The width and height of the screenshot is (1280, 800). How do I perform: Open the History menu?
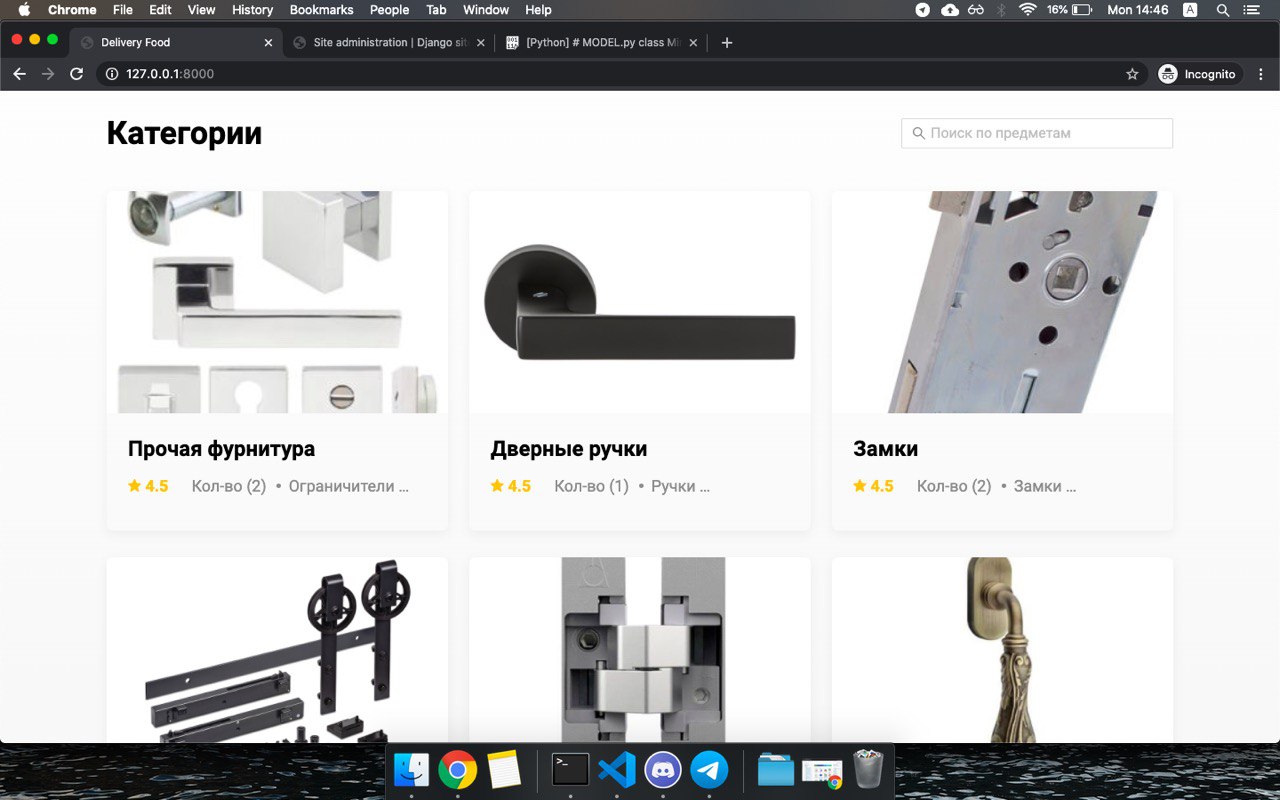pos(252,10)
